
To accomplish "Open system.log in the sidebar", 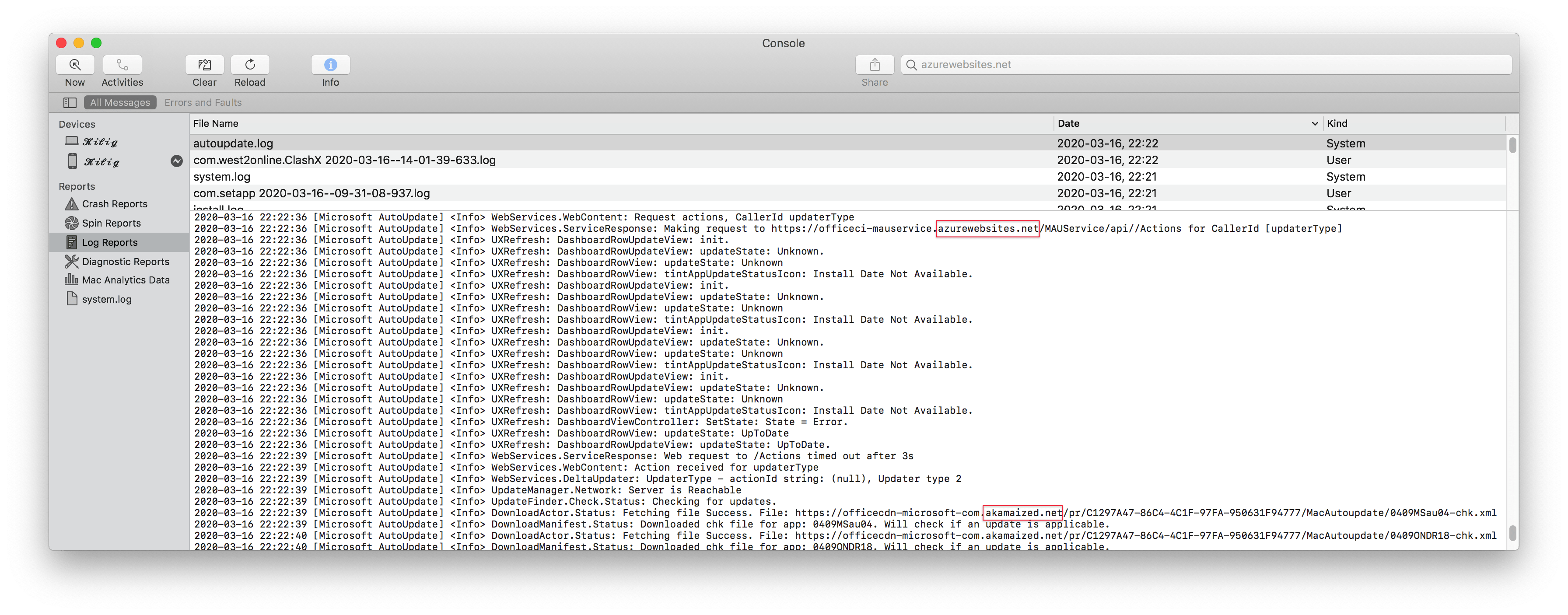I will click(x=106, y=299).
